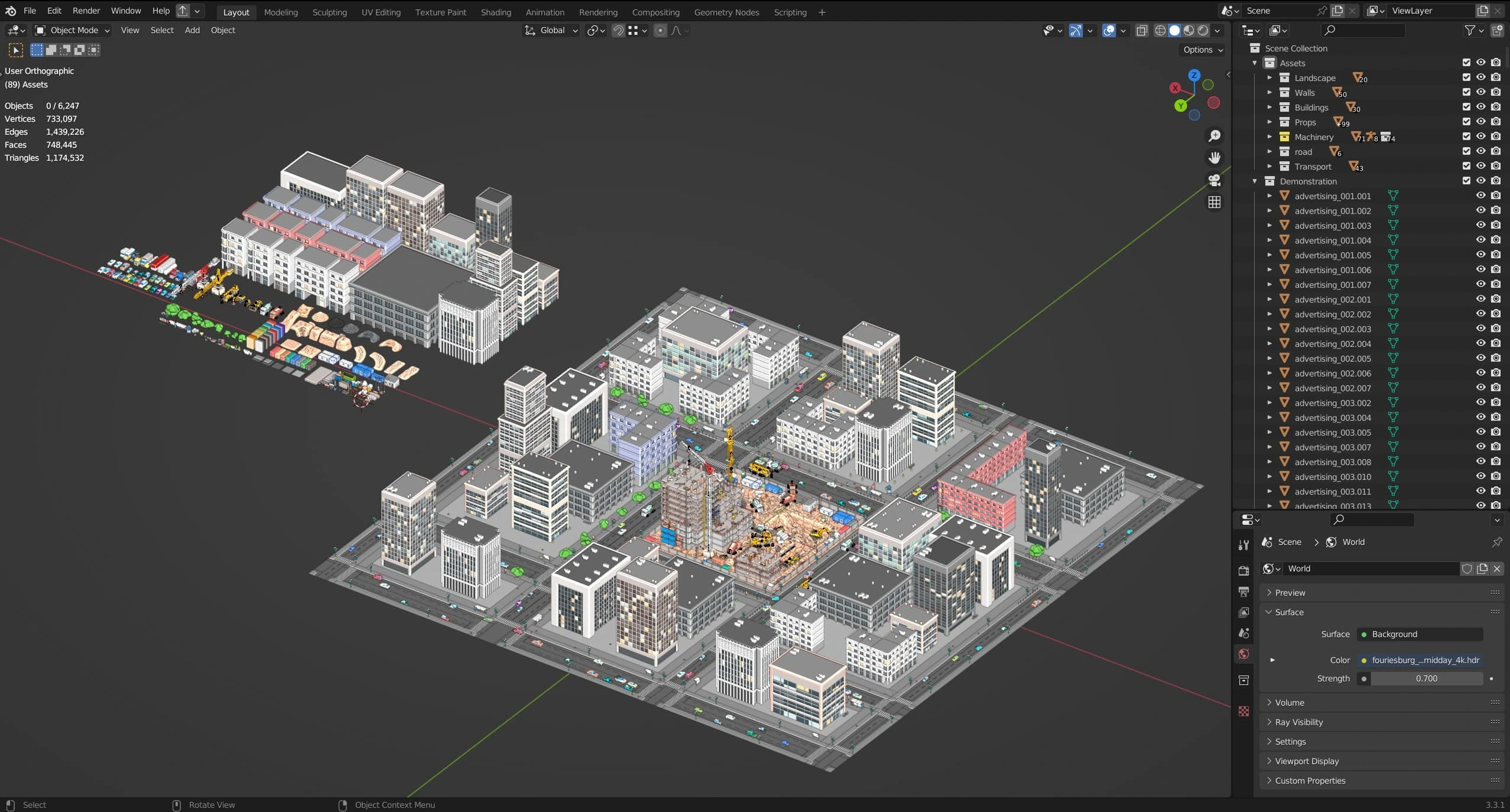Click the zoom magnifier viewport icon
The image size is (1510, 812).
[x=1214, y=136]
